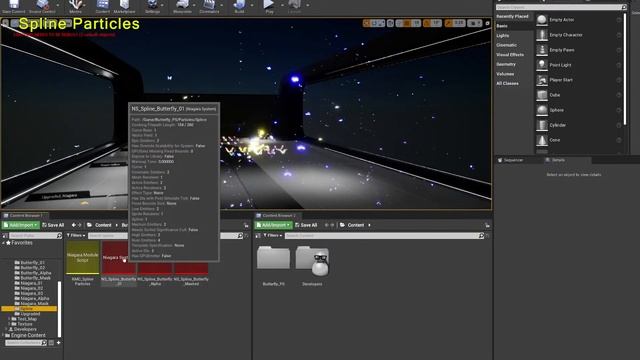This screenshot has width=640, height=360.
Task: Click Empty Actor icon
Action: point(542,20)
